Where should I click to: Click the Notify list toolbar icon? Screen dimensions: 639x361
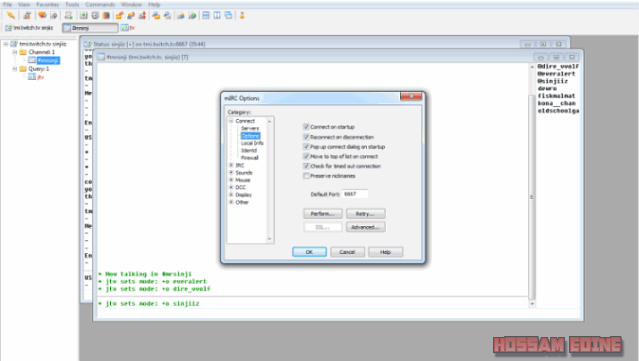click(181, 15)
